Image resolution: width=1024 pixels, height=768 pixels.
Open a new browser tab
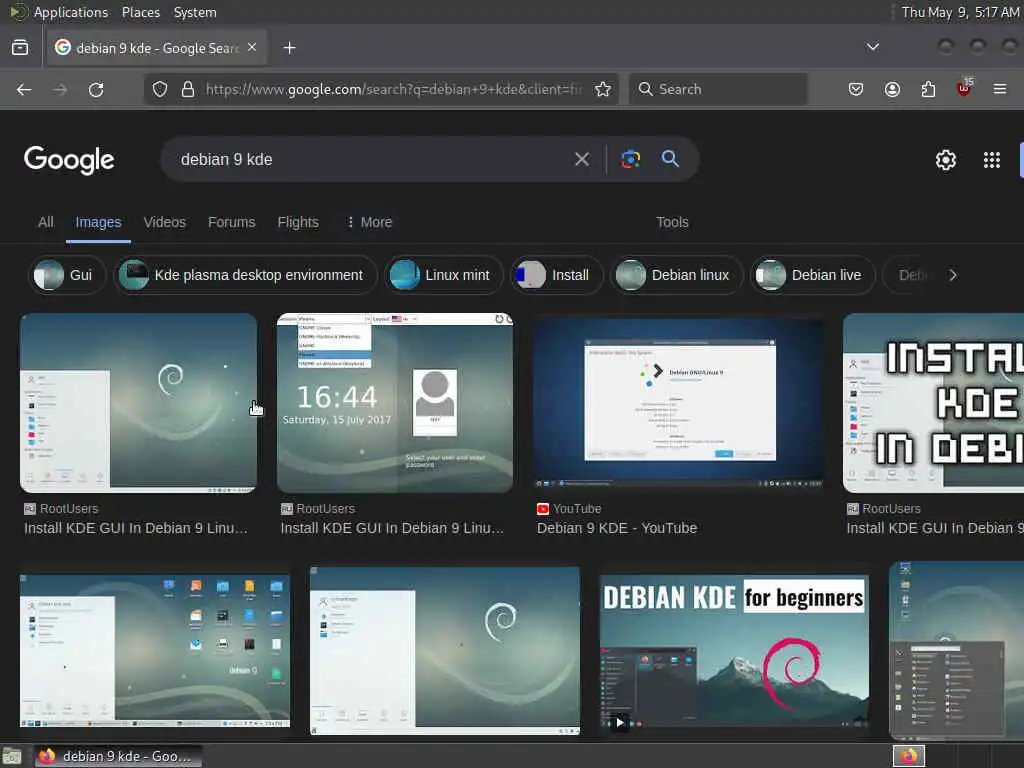point(289,48)
